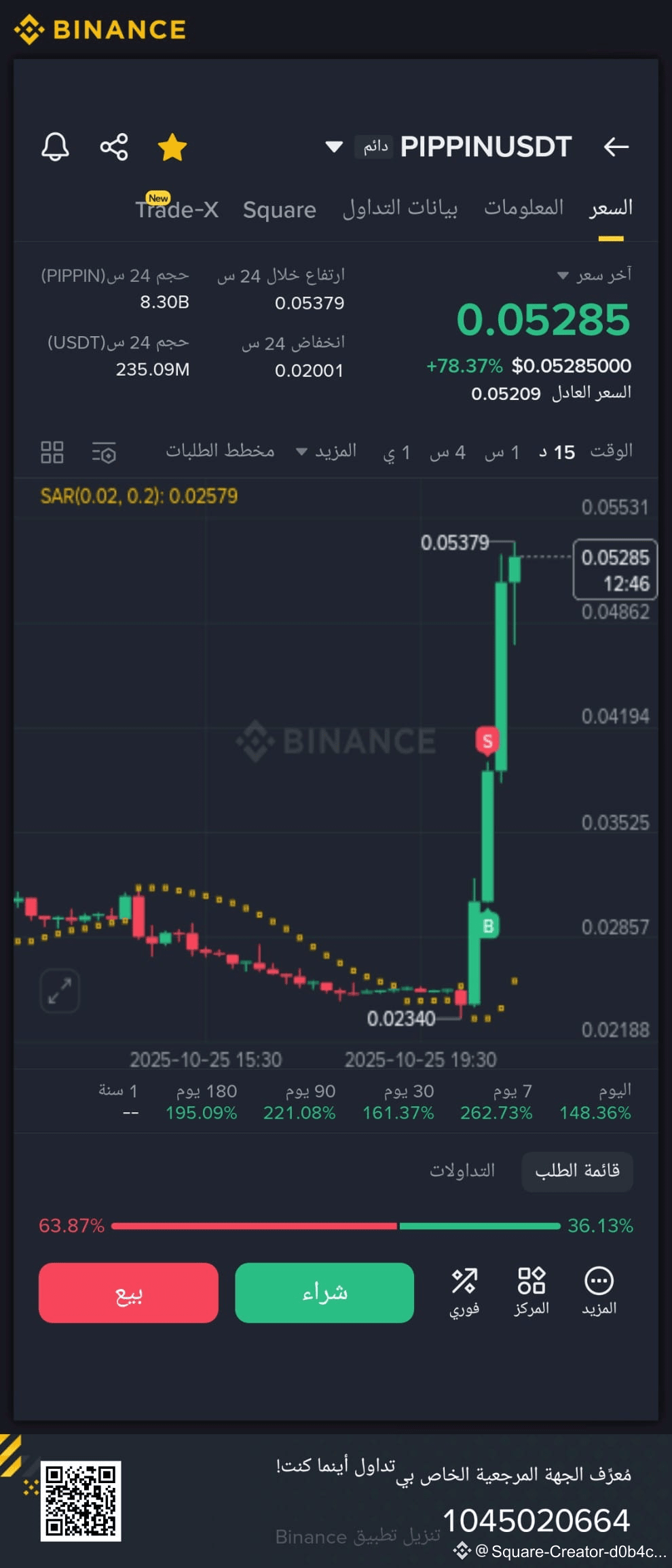Click the referral ID 1045020664
Image resolution: width=672 pixels, height=1568 pixels.
(x=536, y=1520)
